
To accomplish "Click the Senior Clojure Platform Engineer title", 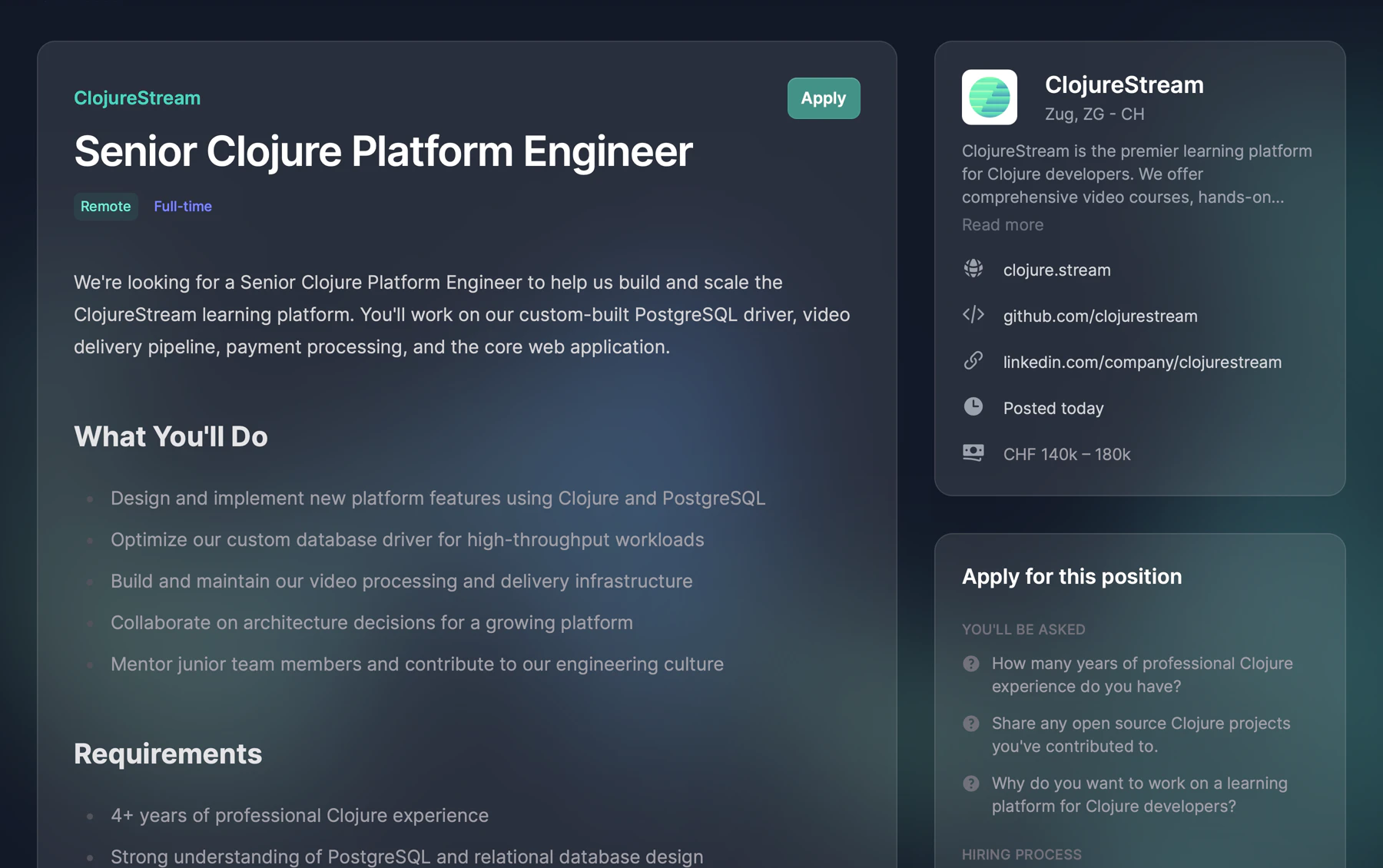I will [383, 151].
